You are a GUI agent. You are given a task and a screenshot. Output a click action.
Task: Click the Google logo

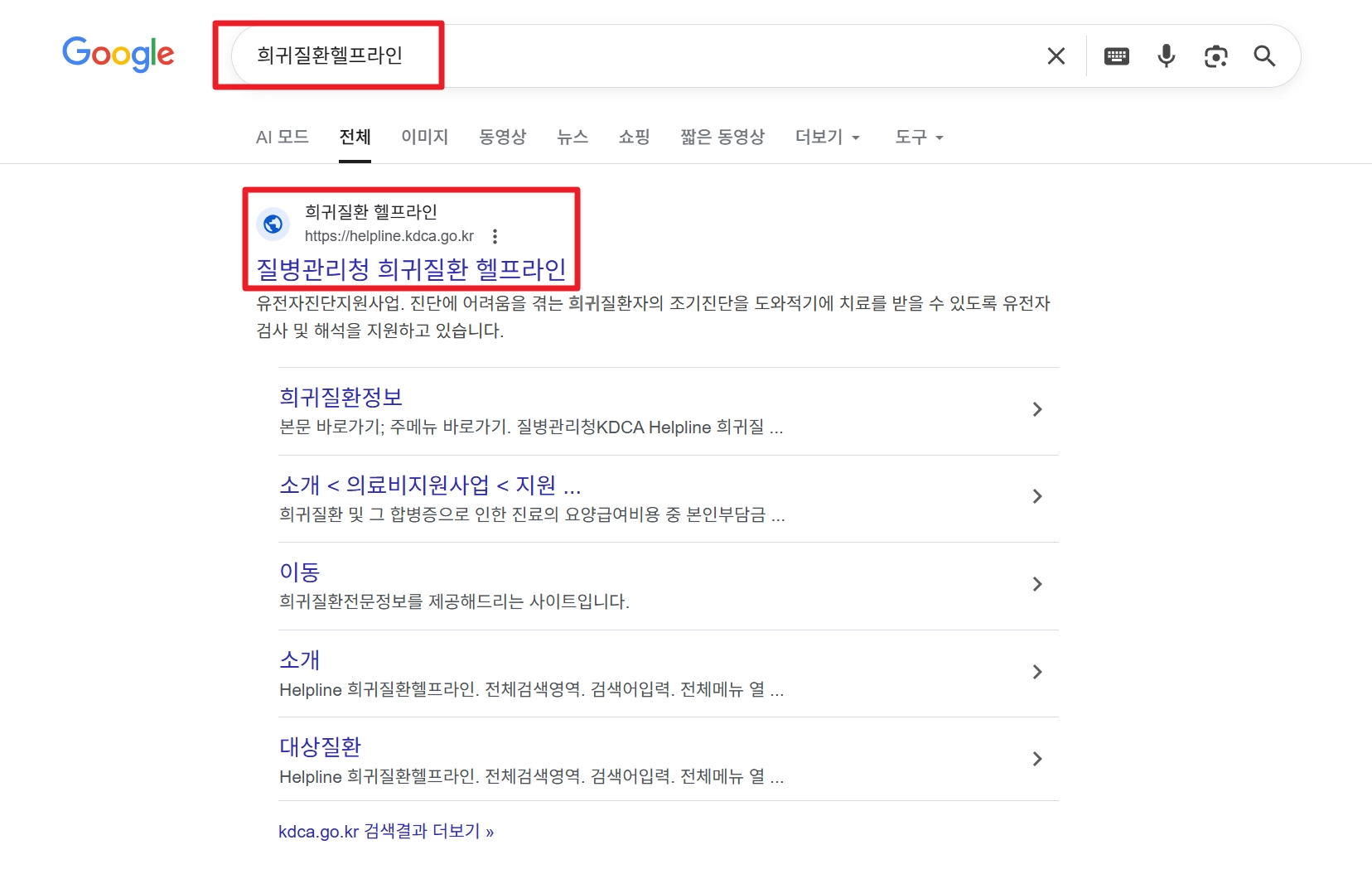click(118, 55)
